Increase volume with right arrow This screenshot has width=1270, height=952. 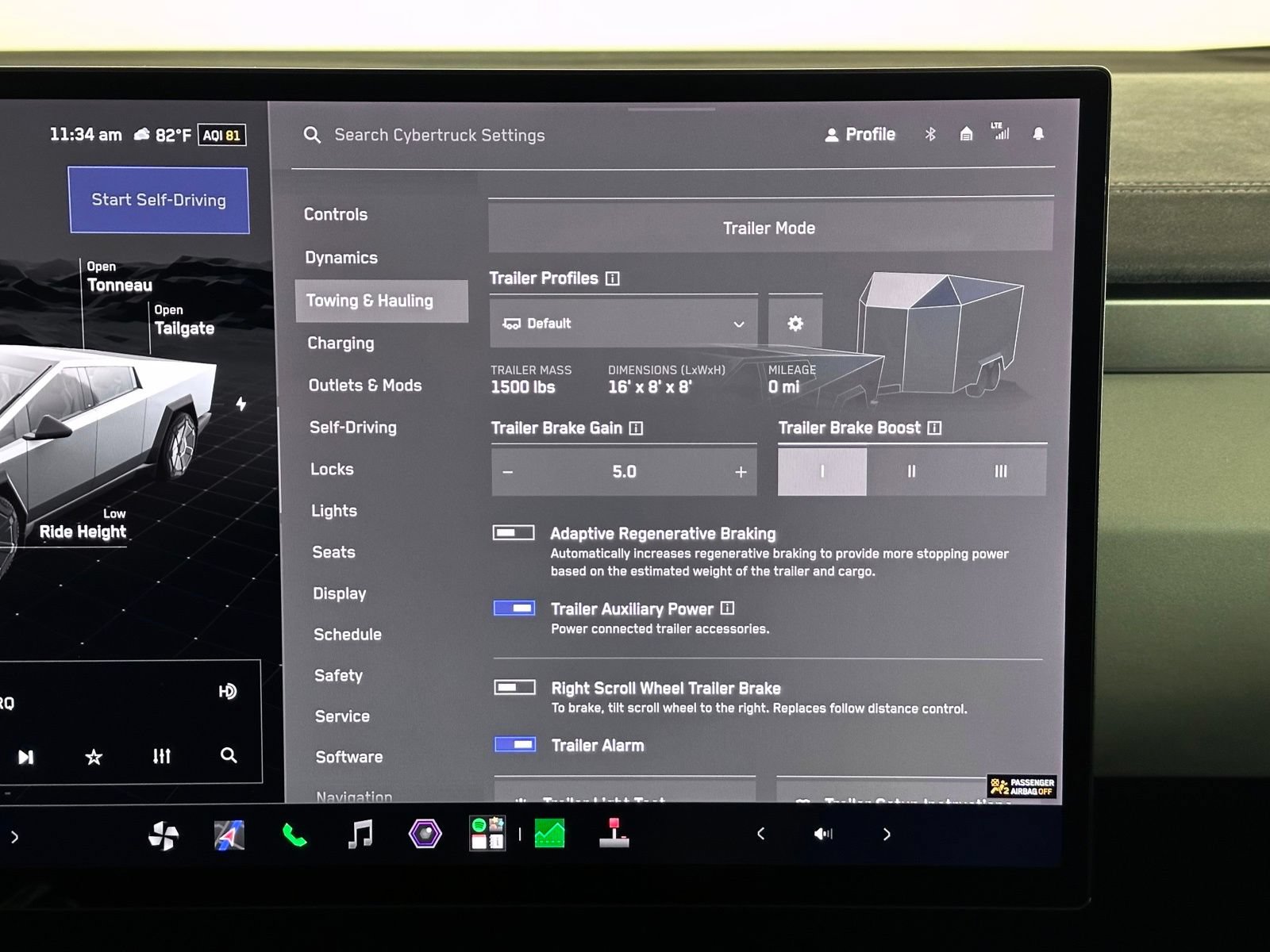(x=887, y=834)
